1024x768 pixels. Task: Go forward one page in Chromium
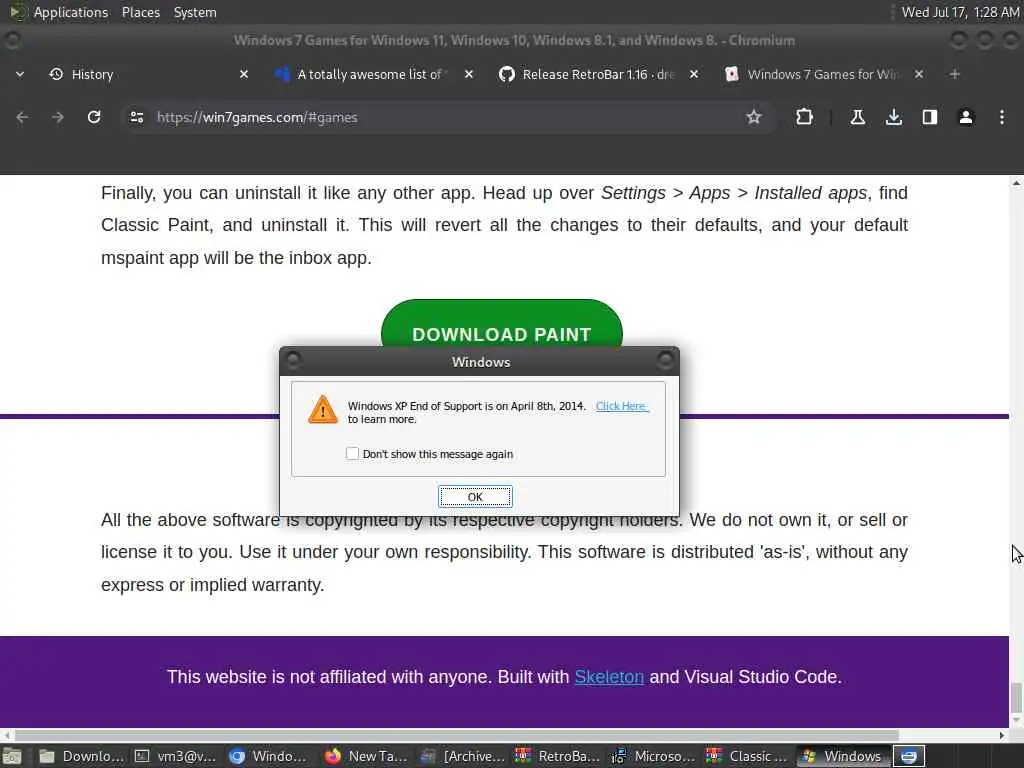(x=58, y=118)
